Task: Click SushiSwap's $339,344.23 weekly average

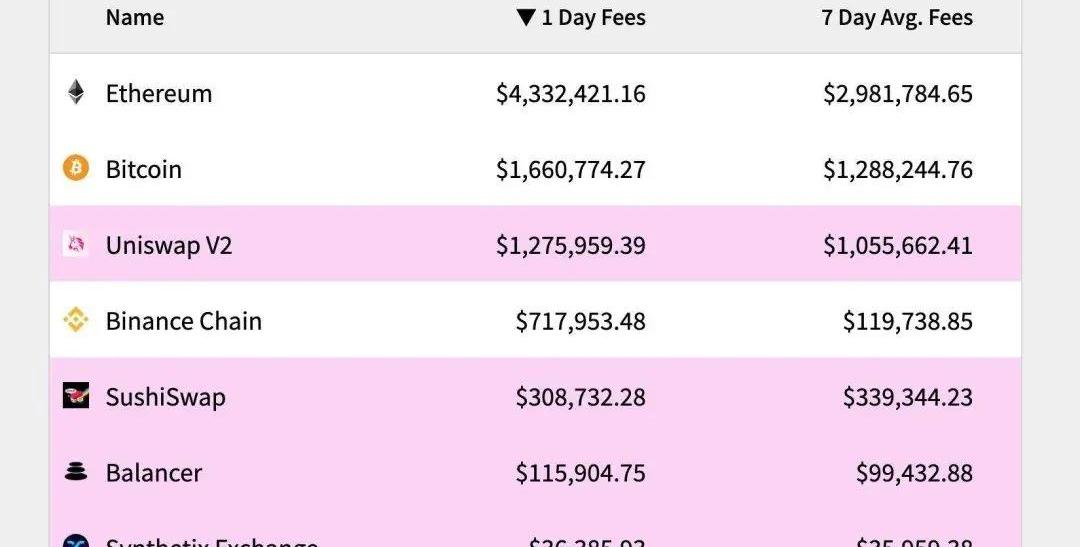Action: tap(908, 397)
